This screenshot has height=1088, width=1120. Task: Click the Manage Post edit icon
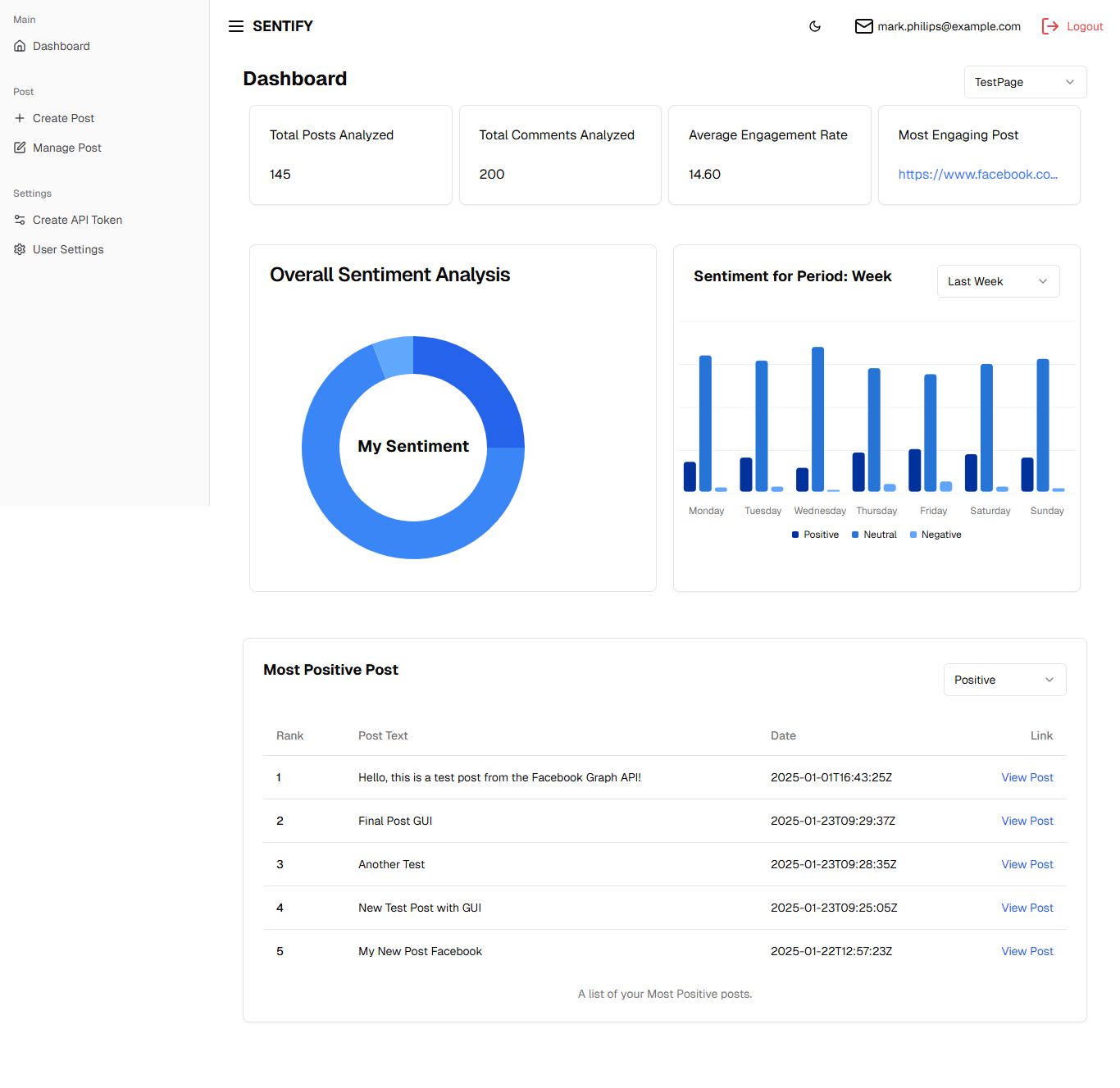point(20,148)
